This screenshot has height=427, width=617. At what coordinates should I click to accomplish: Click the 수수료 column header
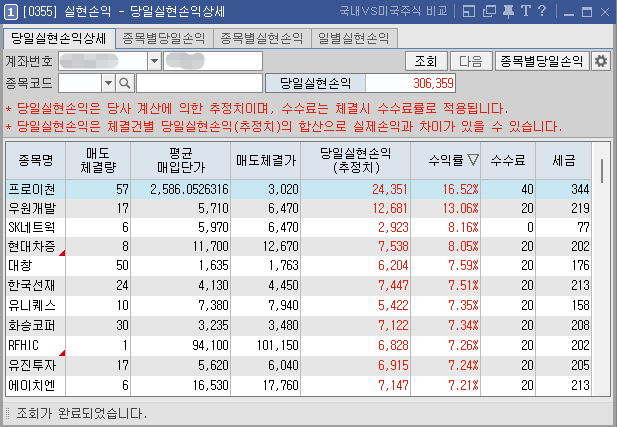(x=508, y=160)
